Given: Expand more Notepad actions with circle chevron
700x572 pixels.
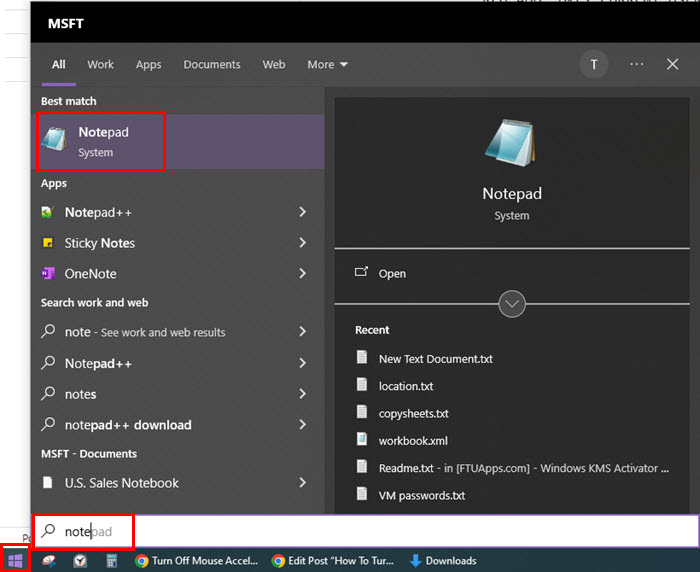Looking at the screenshot, I should (512, 304).
